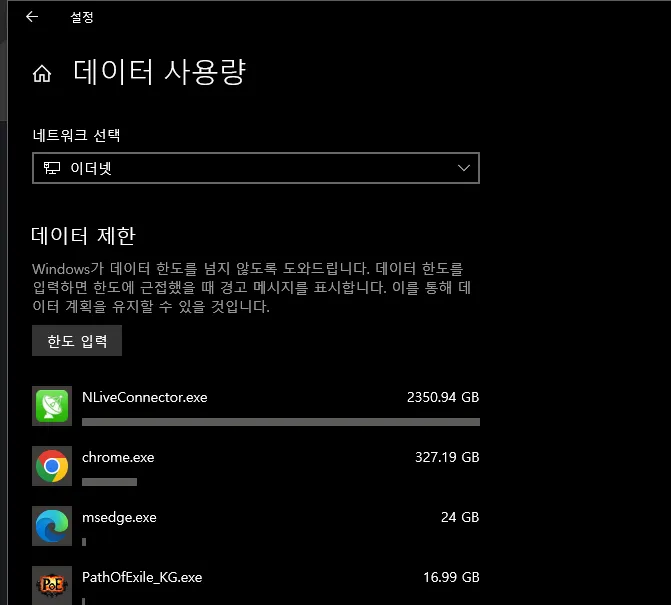Click the NLiveConnector usage bar

click(x=281, y=422)
